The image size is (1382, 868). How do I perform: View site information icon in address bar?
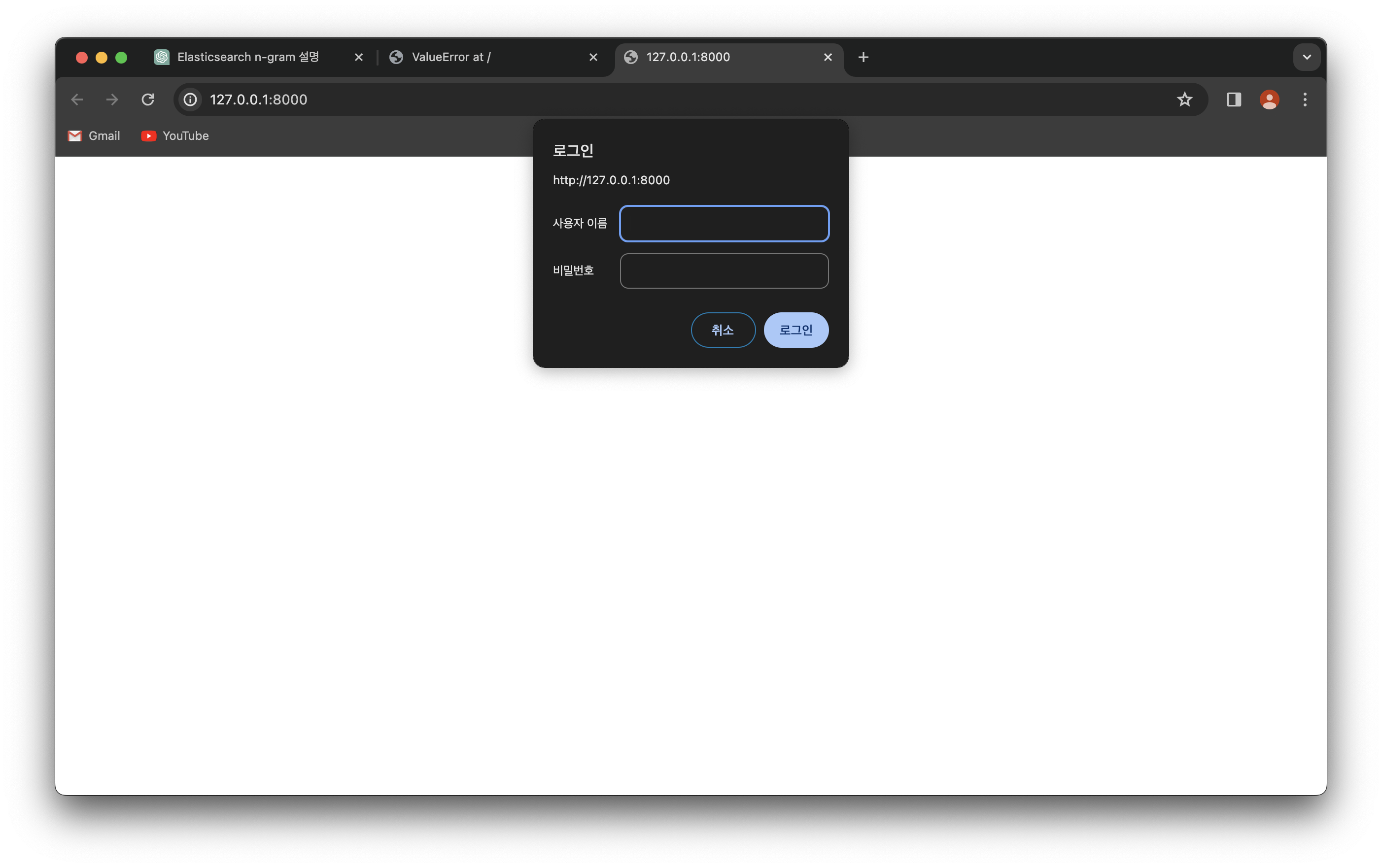[191, 100]
